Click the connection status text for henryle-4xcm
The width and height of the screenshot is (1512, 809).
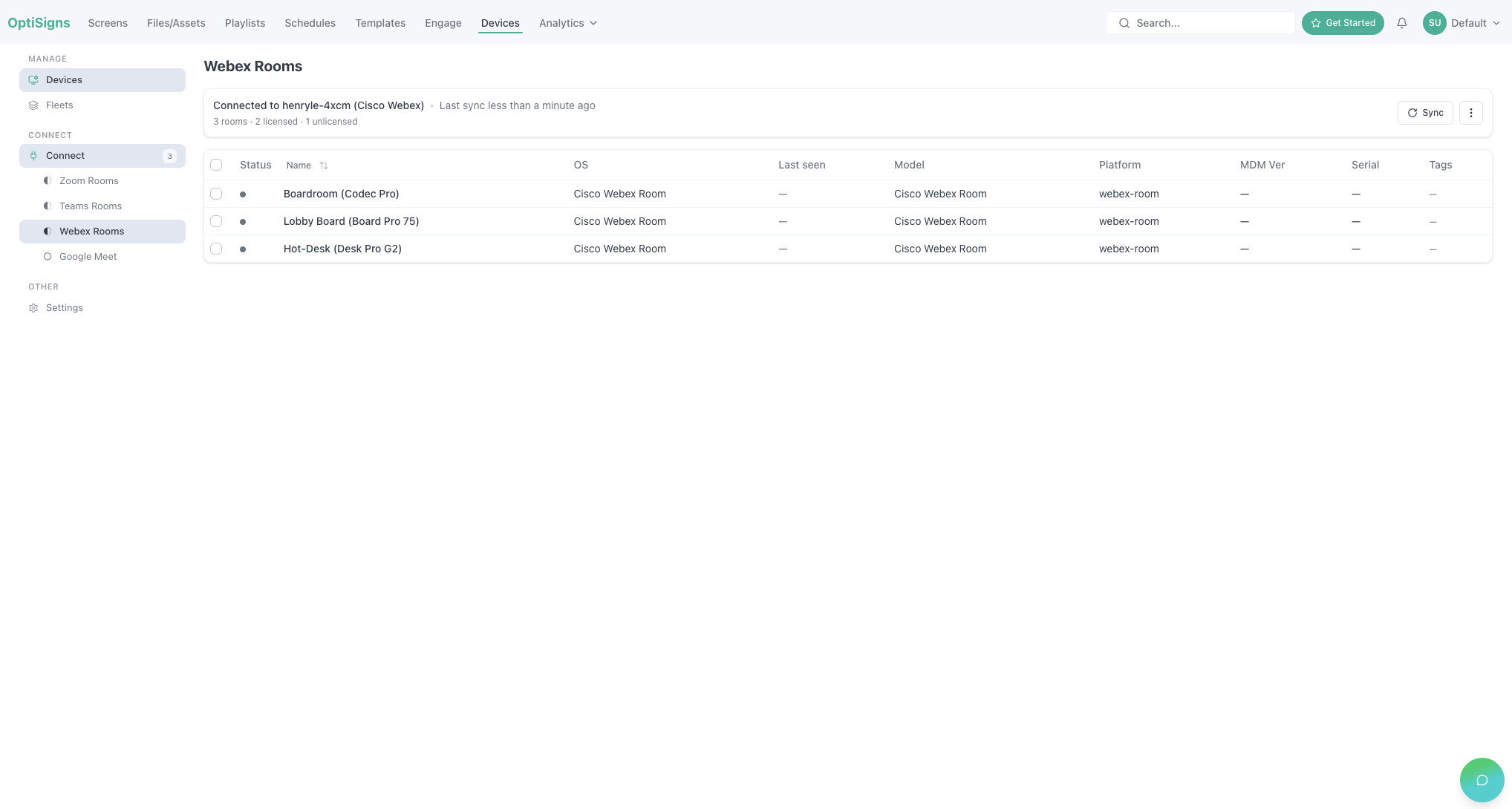[319, 105]
